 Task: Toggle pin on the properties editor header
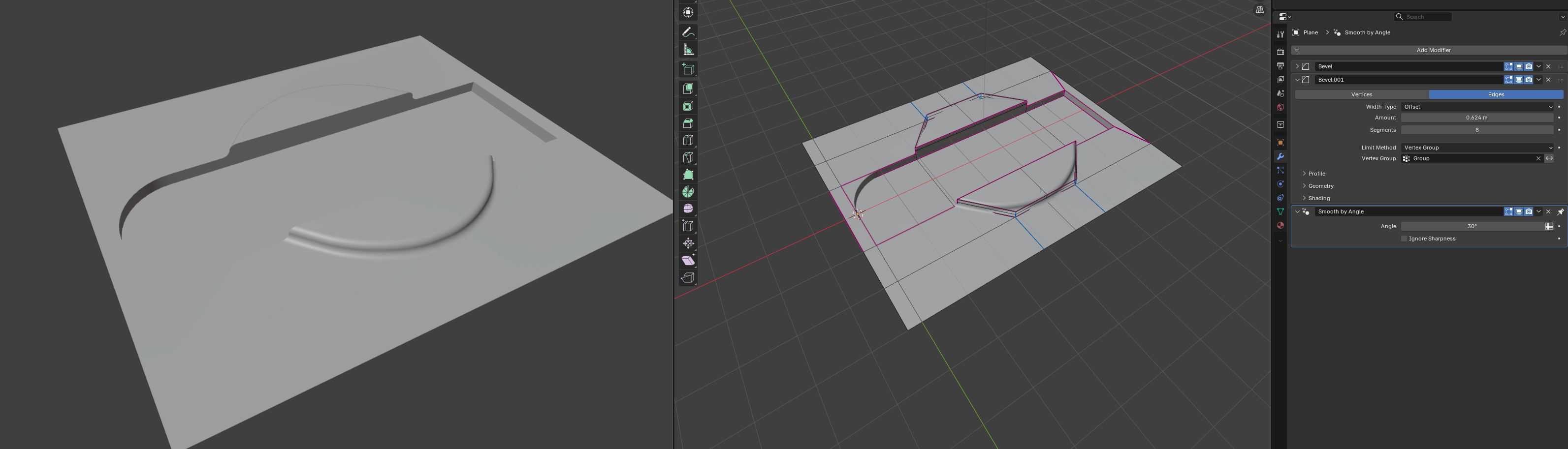[1562, 33]
